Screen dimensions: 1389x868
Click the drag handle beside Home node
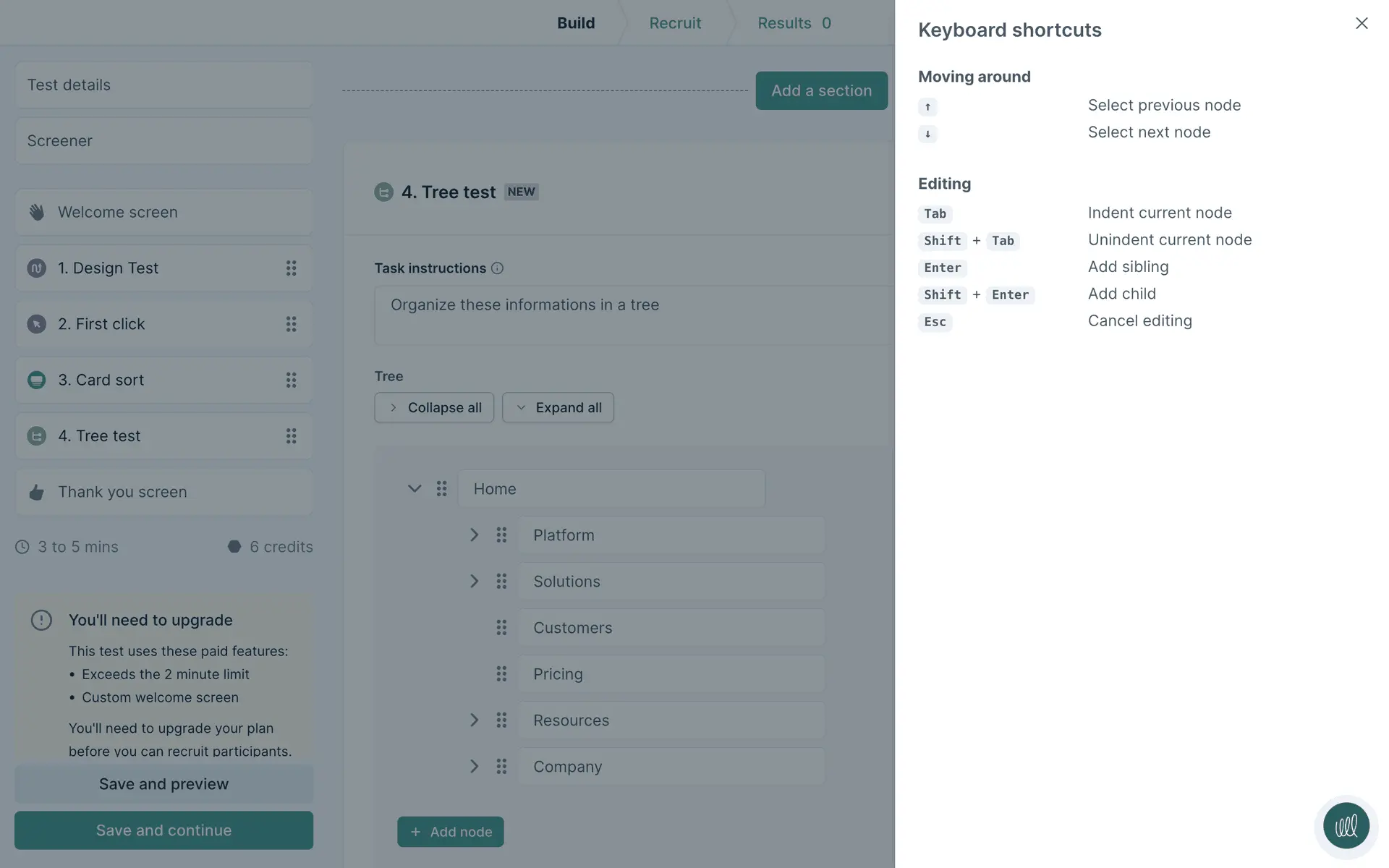pyautogui.click(x=441, y=489)
